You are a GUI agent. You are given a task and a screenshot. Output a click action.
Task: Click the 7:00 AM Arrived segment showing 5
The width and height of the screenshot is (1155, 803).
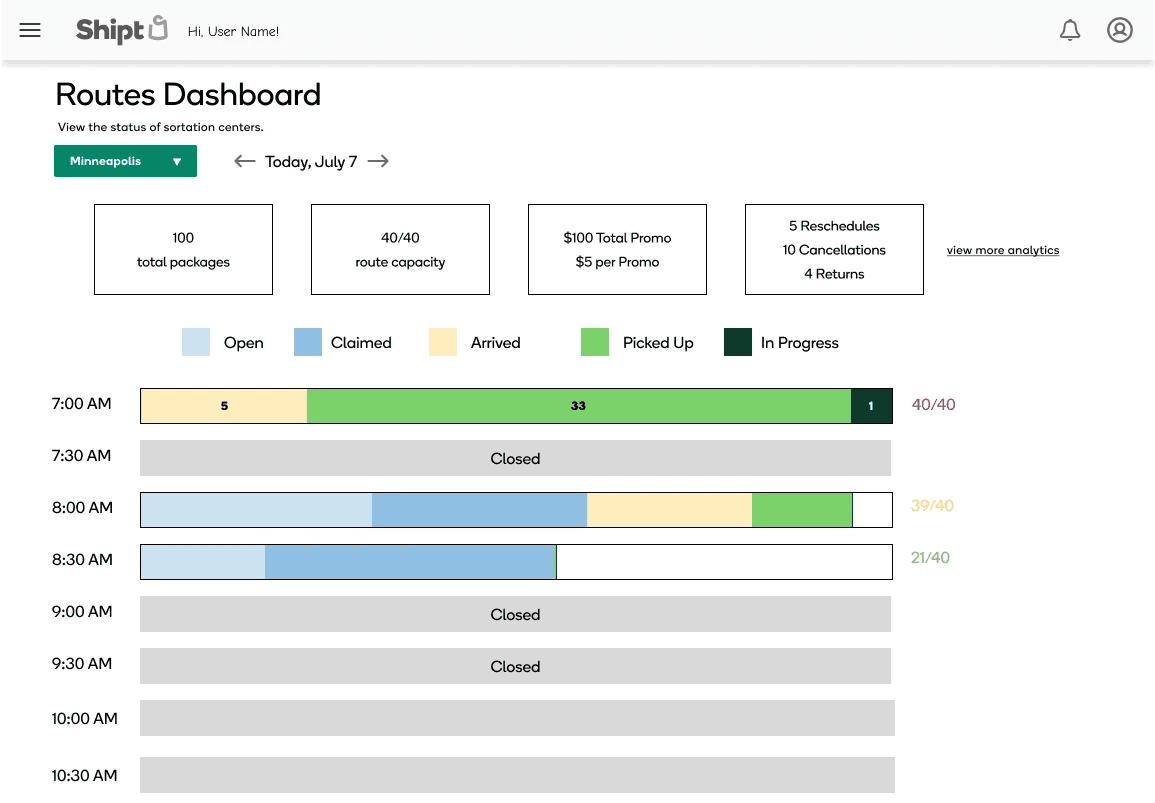coord(224,406)
